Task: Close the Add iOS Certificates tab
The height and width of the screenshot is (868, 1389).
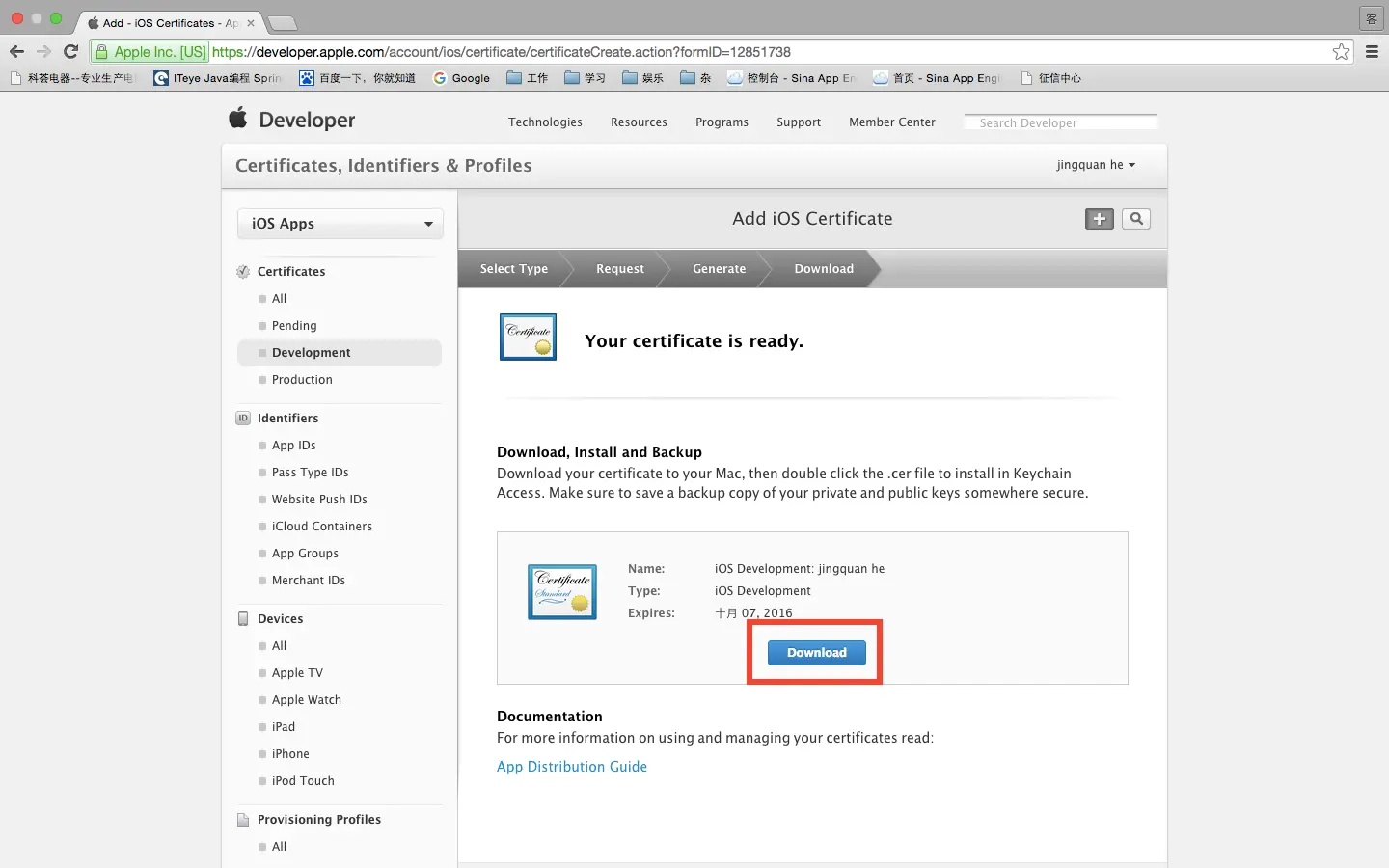Action: (251, 22)
